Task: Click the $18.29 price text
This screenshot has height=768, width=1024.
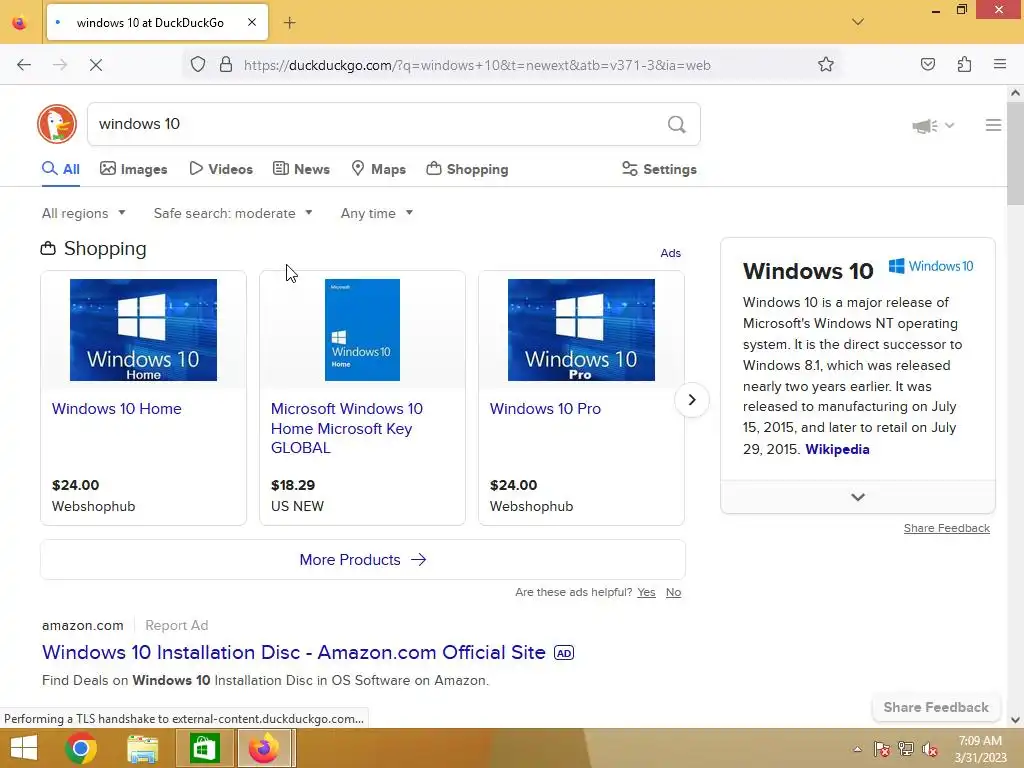Action: (293, 485)
